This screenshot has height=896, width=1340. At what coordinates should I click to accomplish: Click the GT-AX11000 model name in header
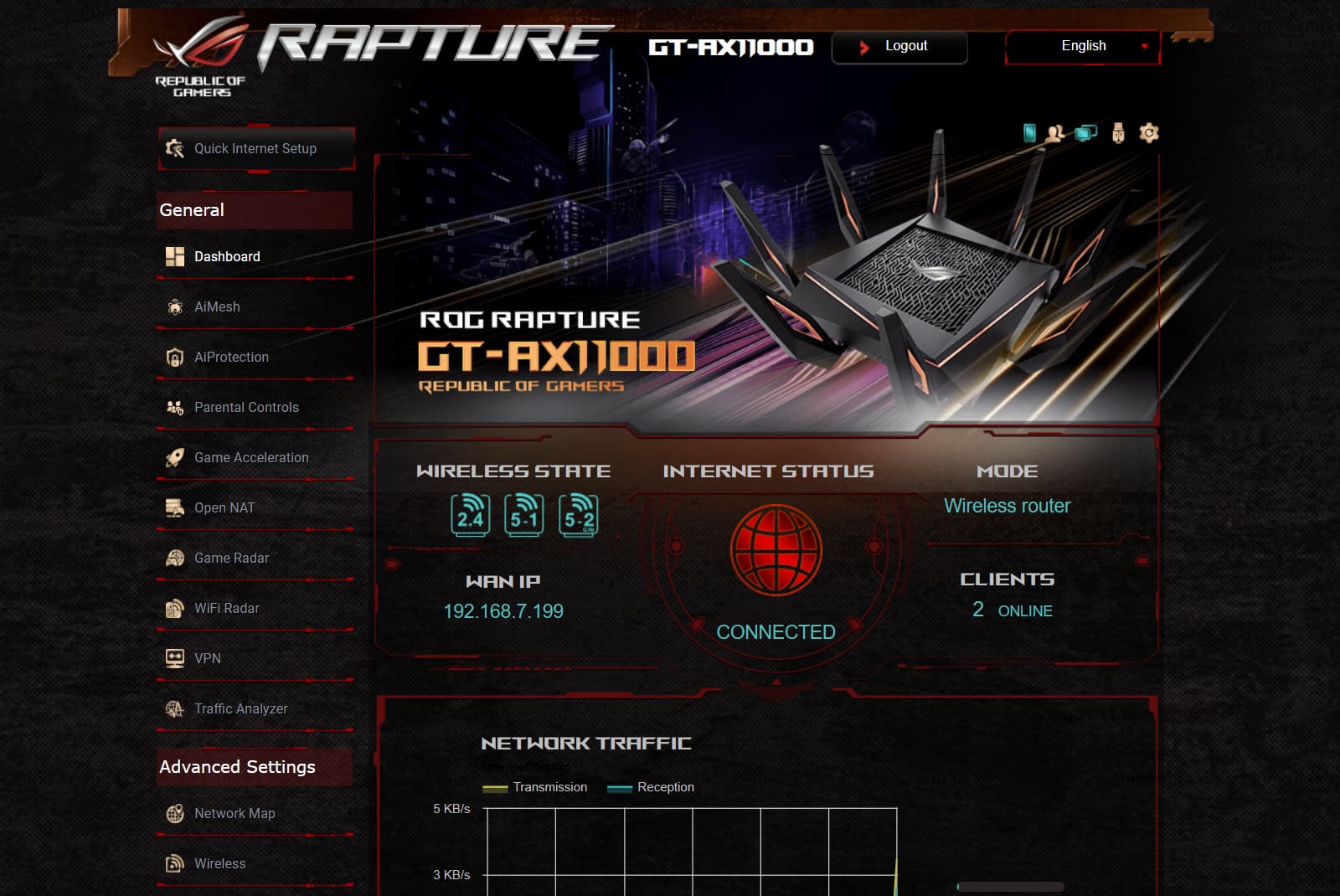(x=731, y=47)
